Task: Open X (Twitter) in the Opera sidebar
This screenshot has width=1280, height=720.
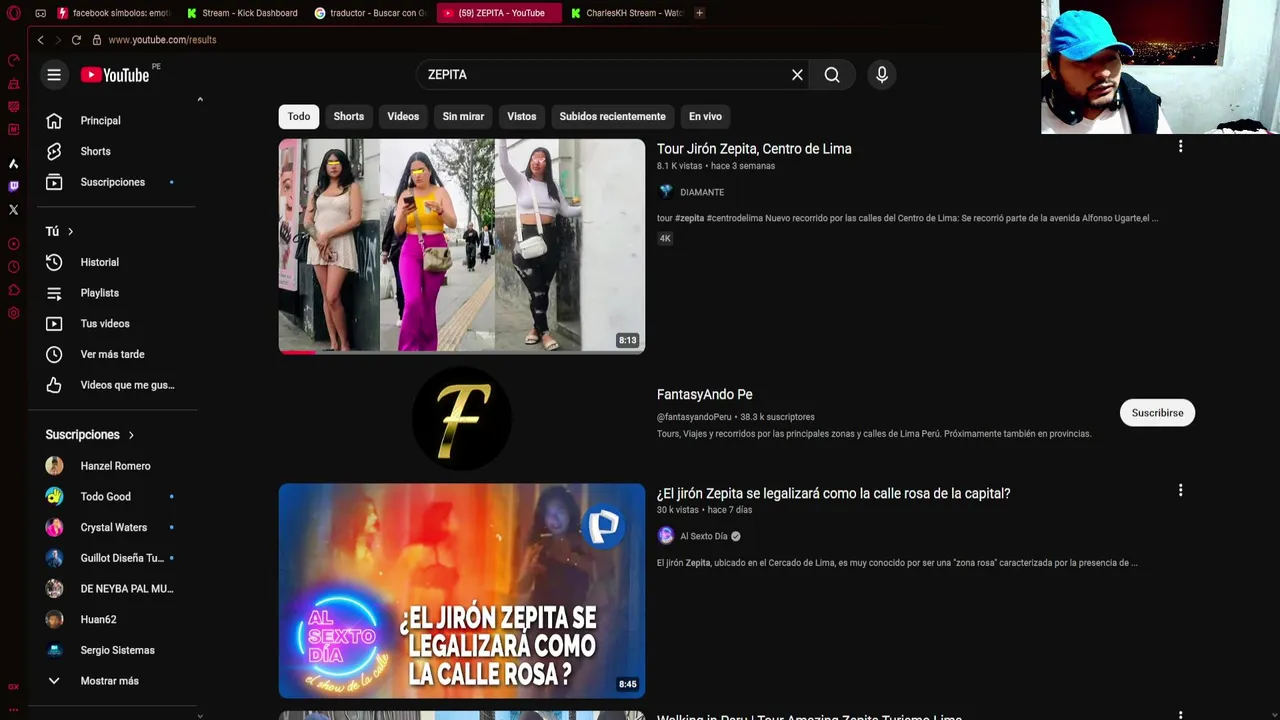Action: [13, 210]
